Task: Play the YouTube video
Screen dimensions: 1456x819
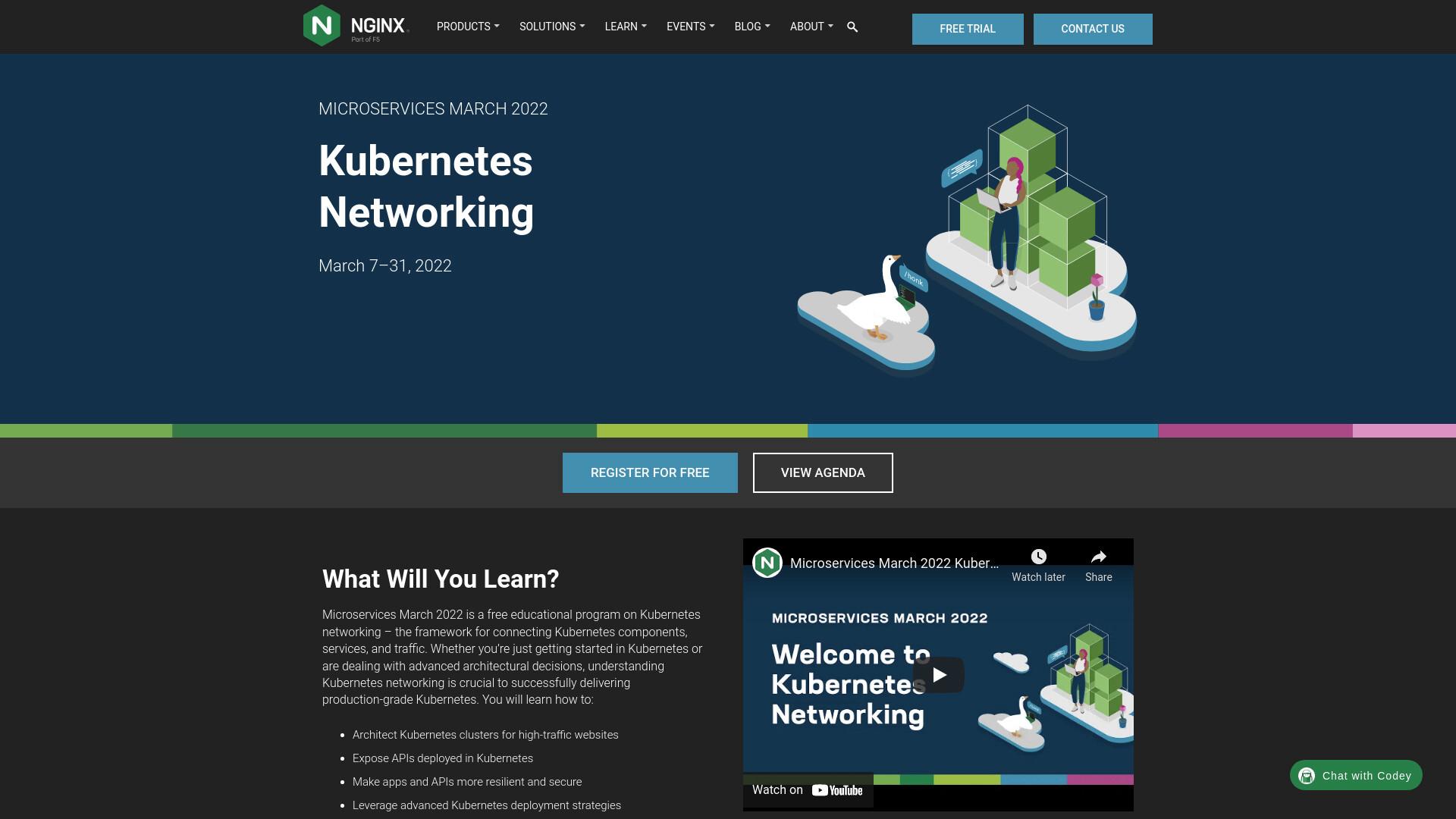Action: [939, 675]
